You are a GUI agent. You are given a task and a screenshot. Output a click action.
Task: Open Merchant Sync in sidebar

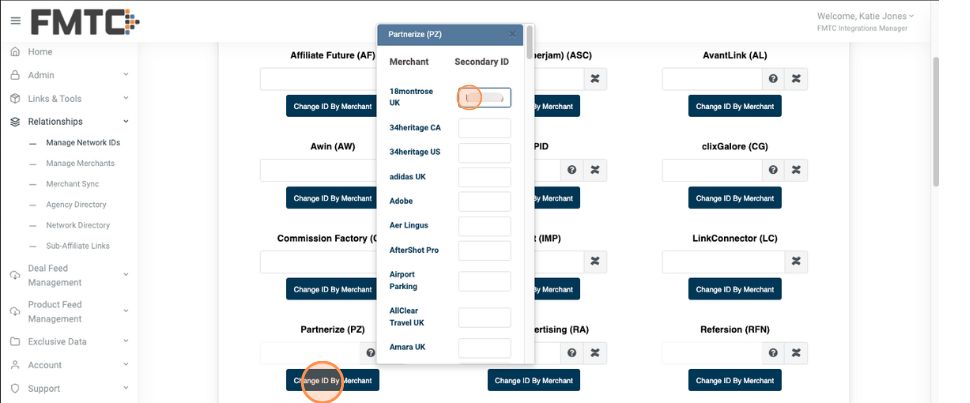72,184
